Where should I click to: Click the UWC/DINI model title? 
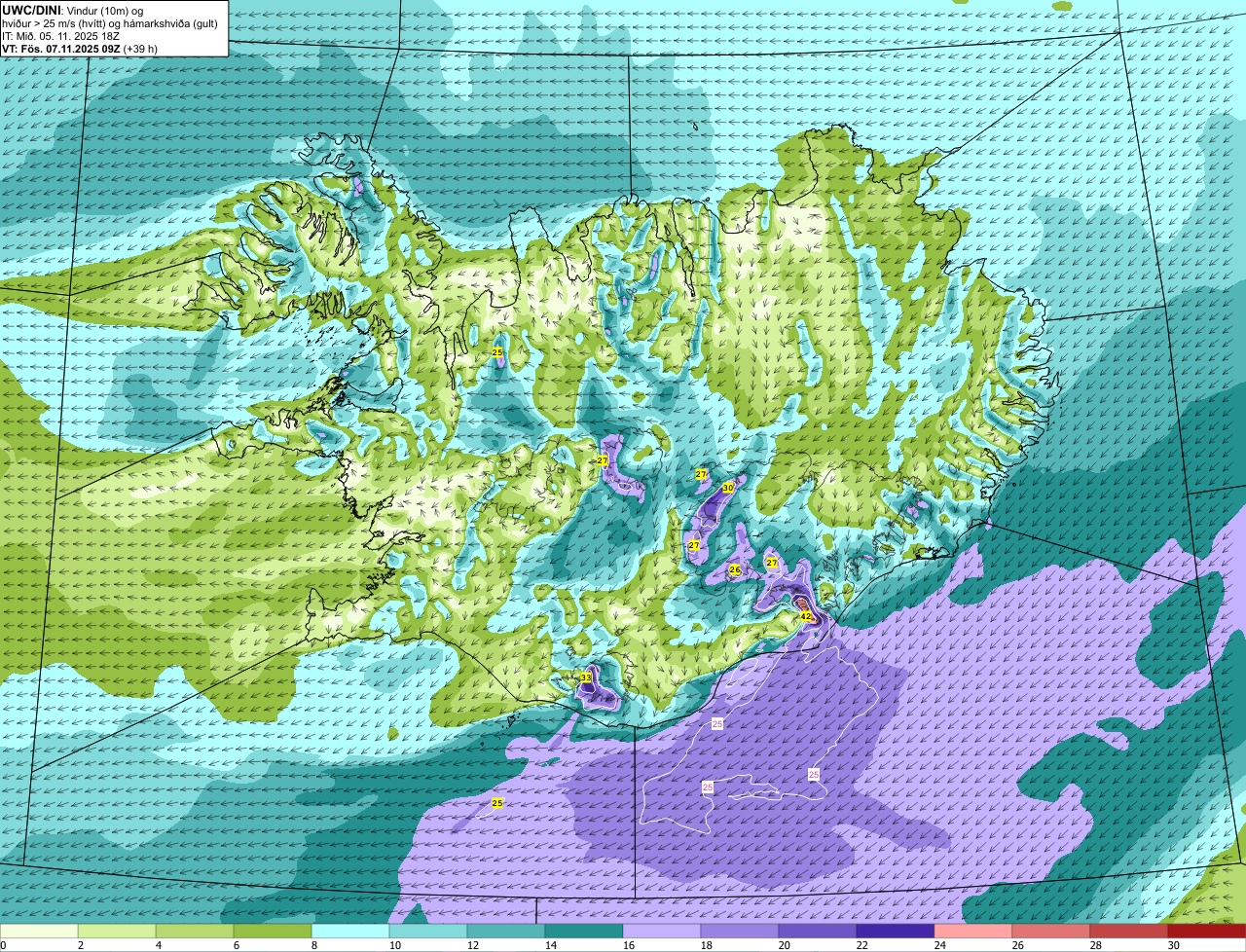32,10
